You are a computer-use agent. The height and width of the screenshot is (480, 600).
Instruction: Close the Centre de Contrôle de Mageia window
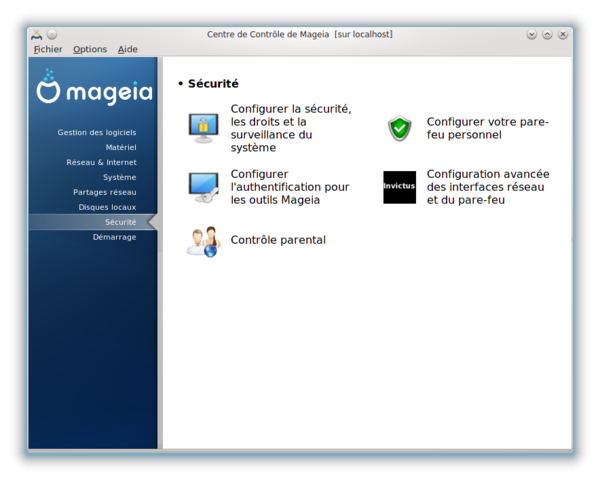click(x=563, y=35)
